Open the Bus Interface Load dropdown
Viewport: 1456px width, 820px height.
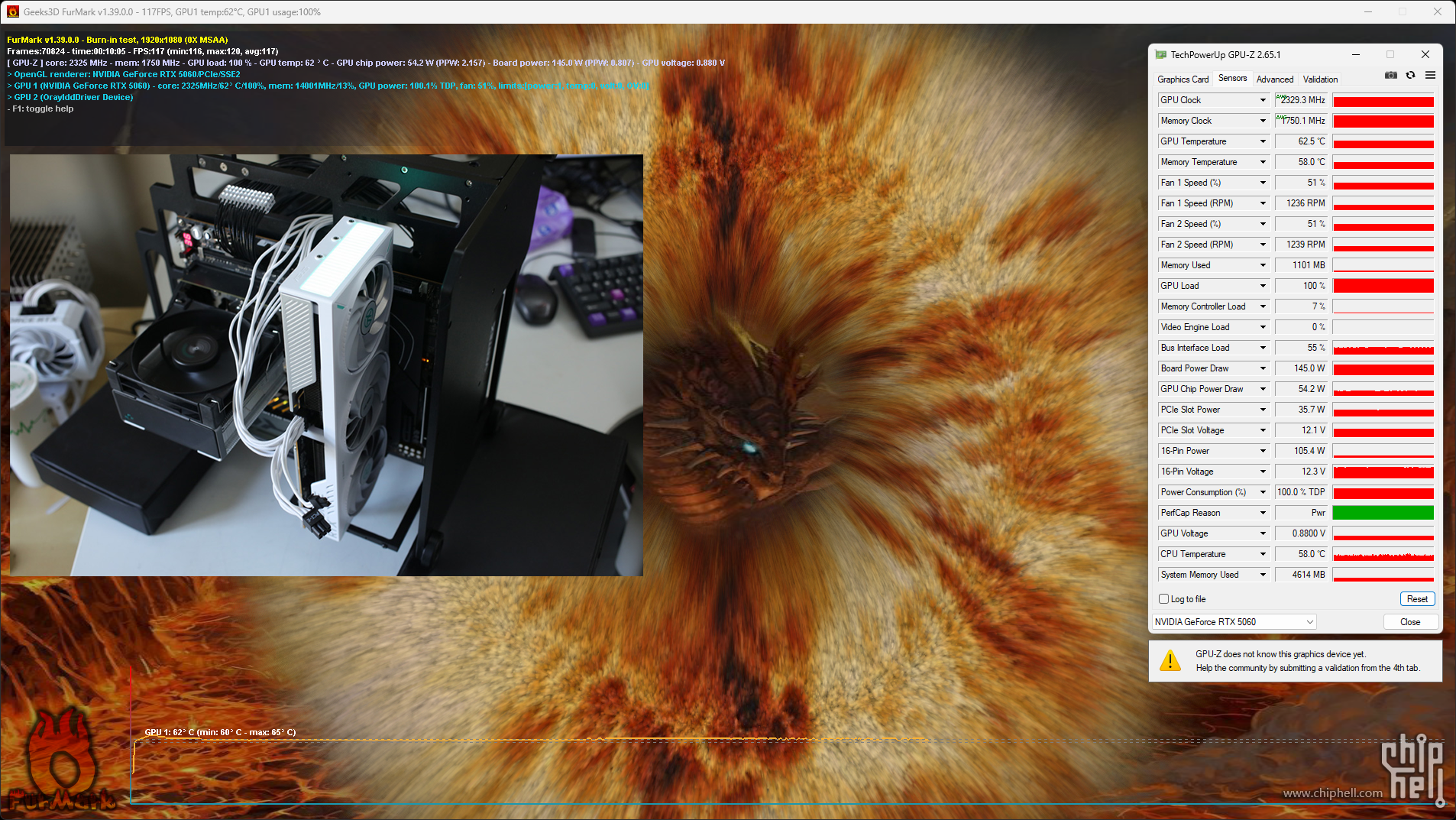pyautogui.click(x=1263, y=348)
